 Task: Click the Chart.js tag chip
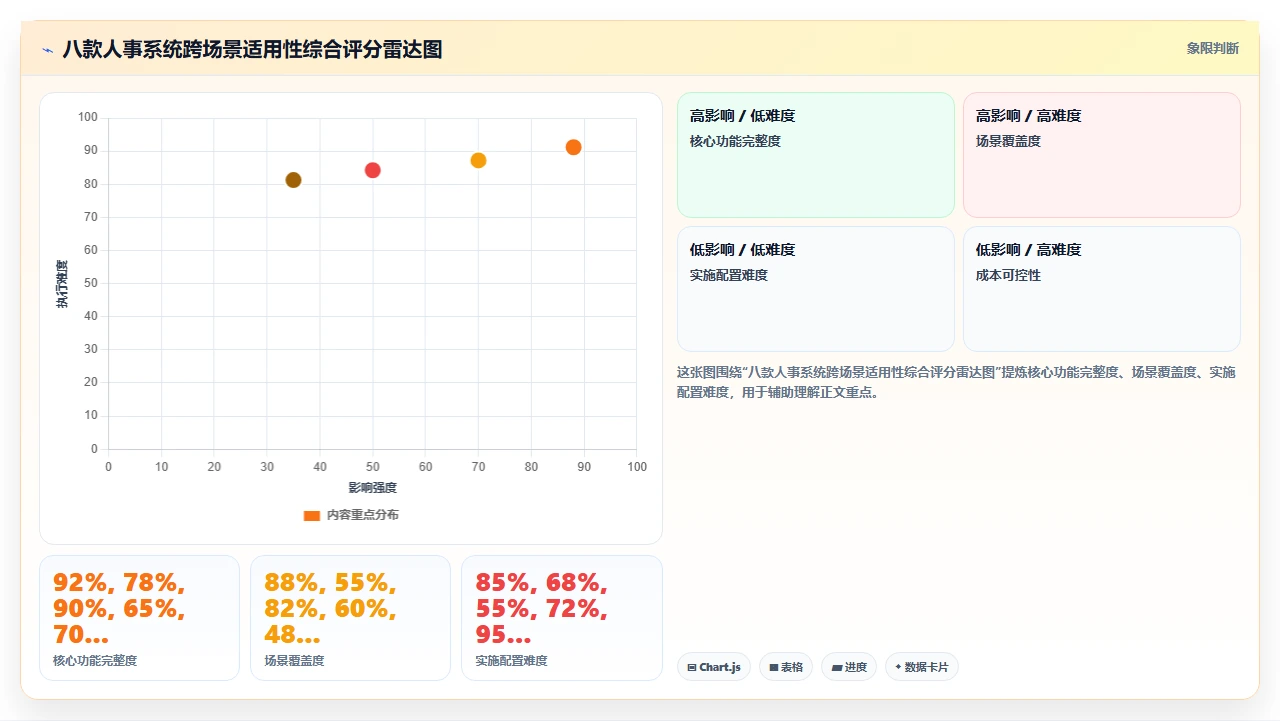tap(714, 667)
